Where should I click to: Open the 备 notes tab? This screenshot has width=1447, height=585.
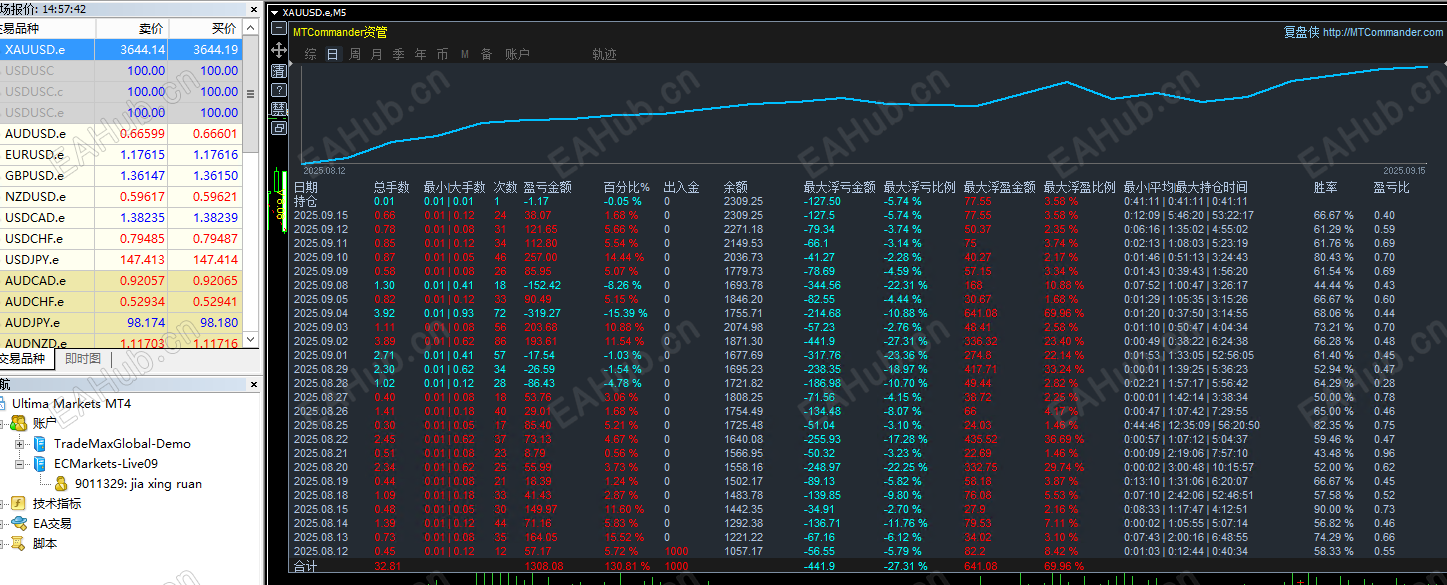[x=487, y=54]
